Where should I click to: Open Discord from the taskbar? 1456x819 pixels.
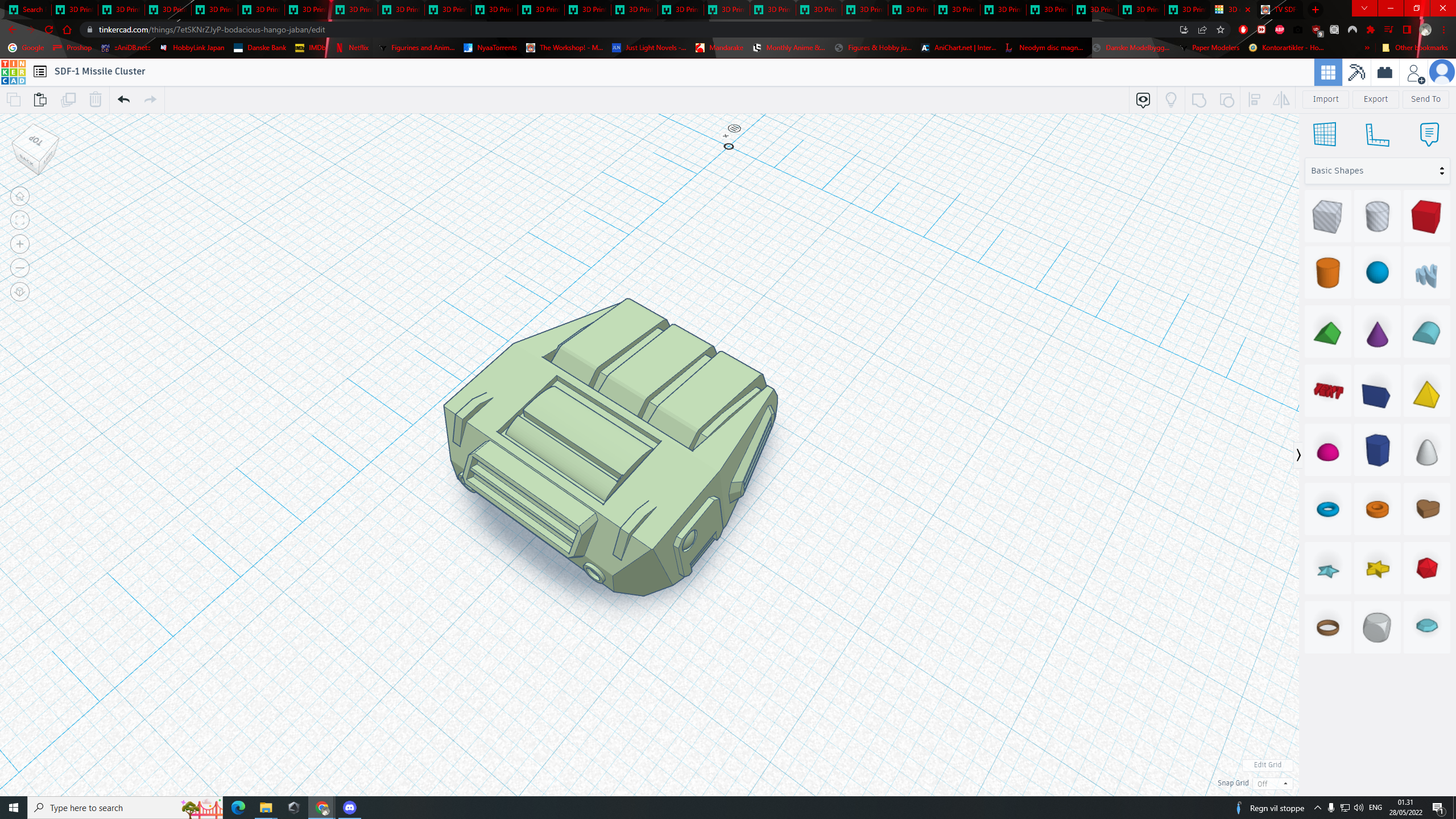(349, 808)
